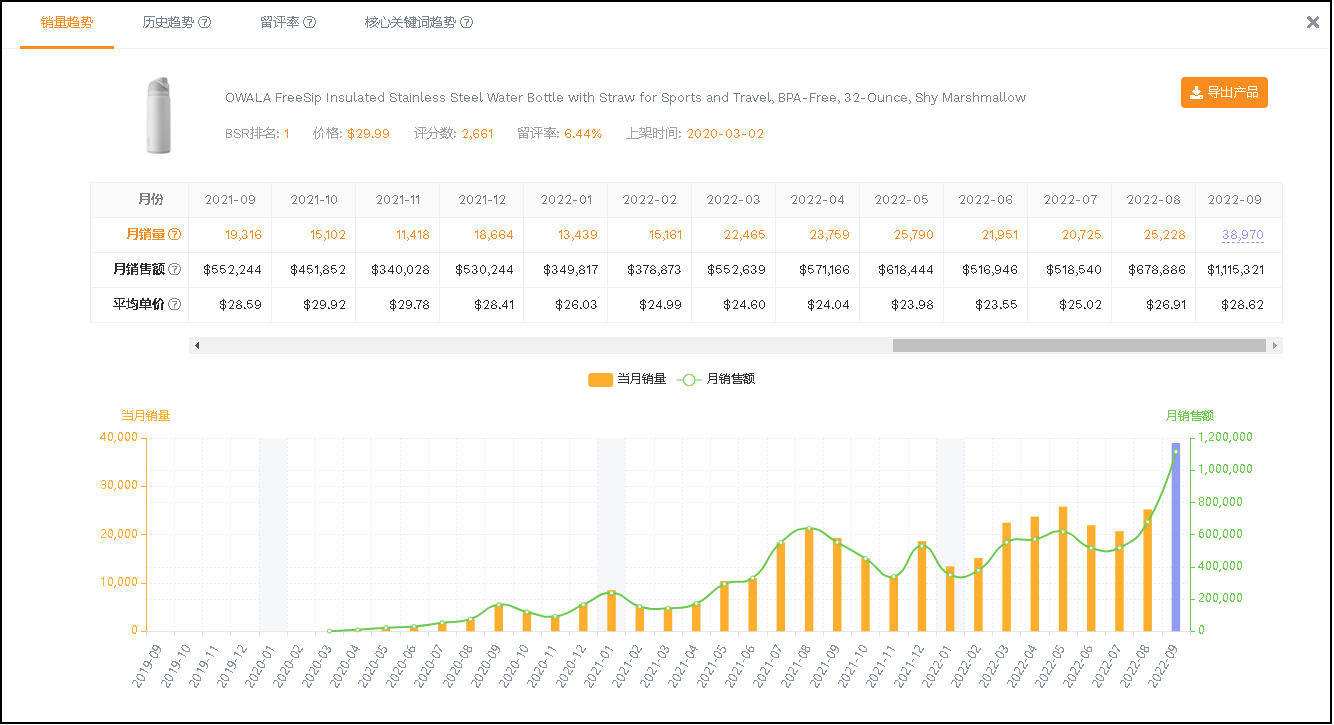
Task: Click question mark icon beside 月销量 row
Action: point(175,235)
